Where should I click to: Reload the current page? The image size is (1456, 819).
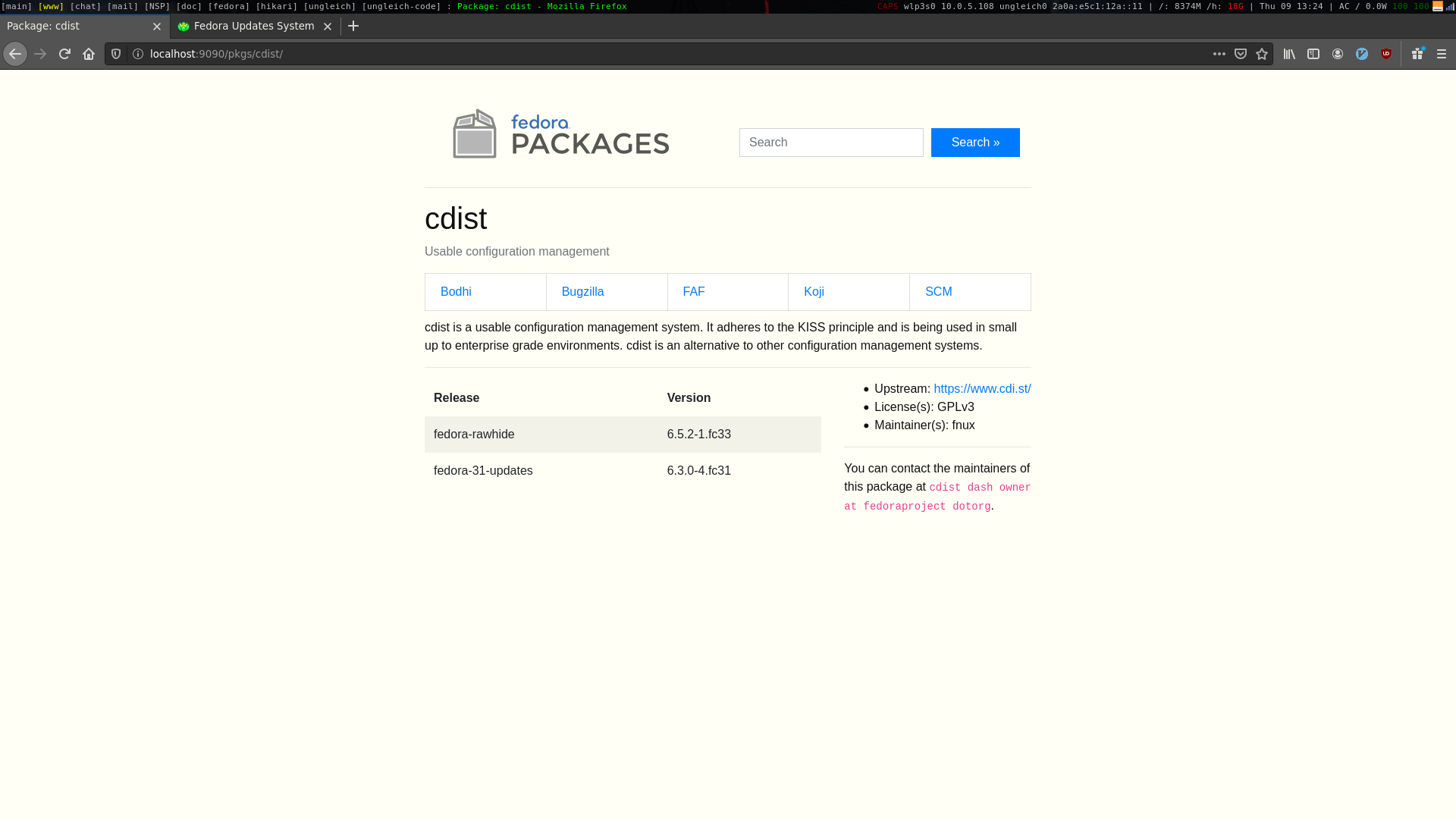pyautogui.click(x=64, y=54)
